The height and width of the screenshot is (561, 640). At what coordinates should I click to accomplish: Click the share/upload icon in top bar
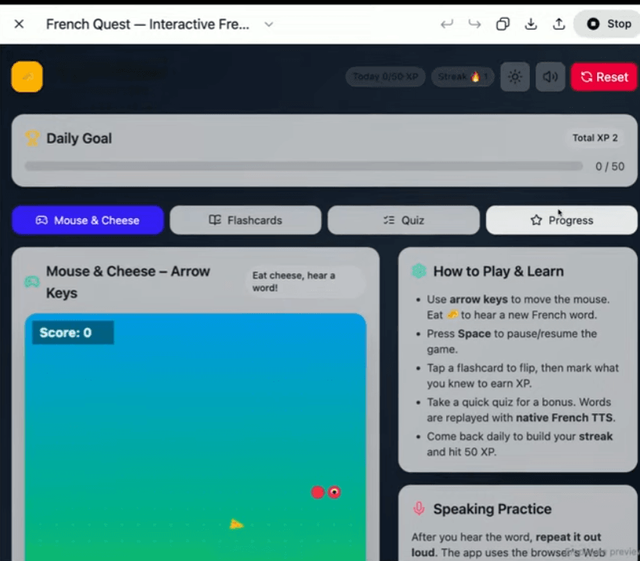559,24
